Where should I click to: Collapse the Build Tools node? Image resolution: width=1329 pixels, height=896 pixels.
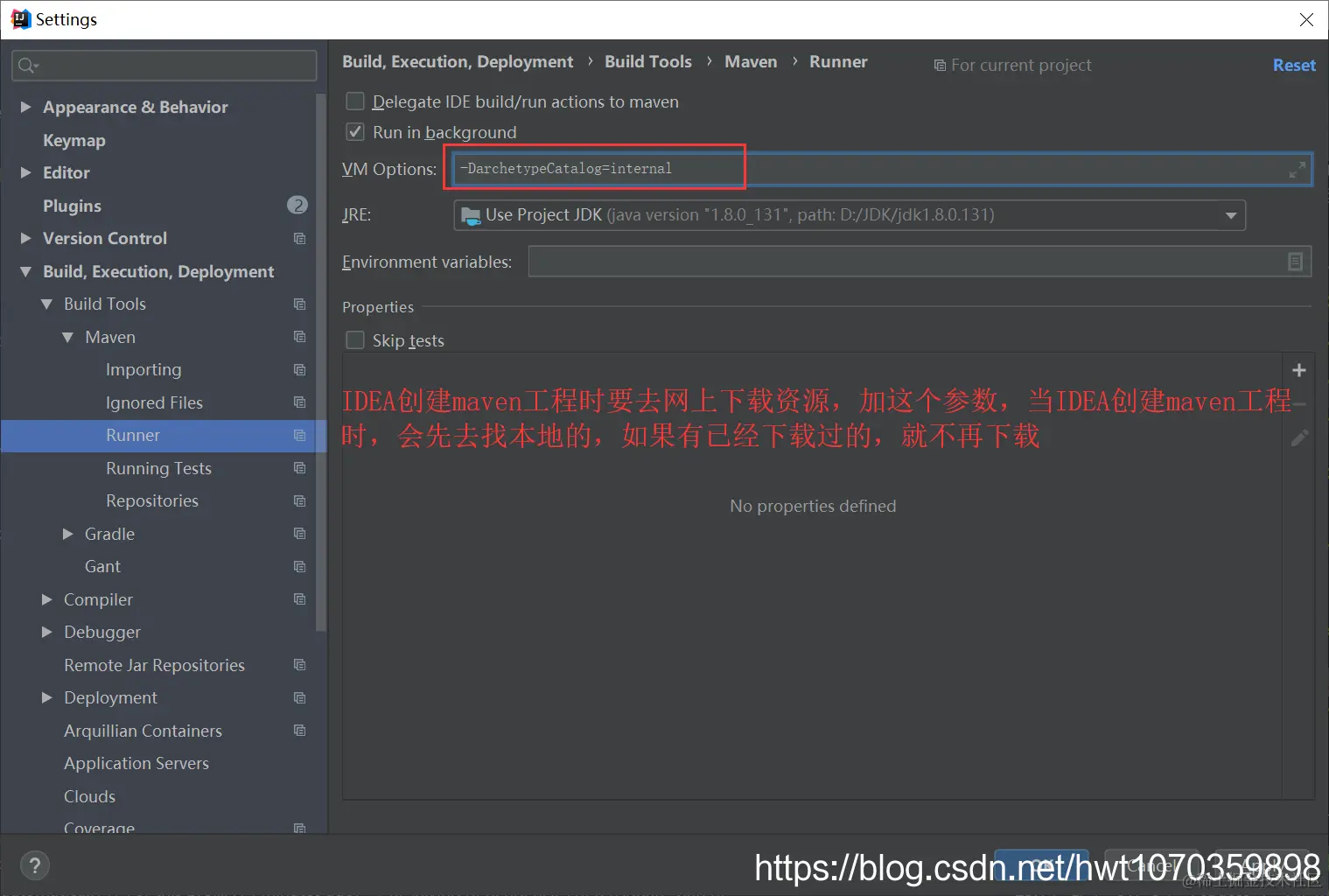(47, 304)
